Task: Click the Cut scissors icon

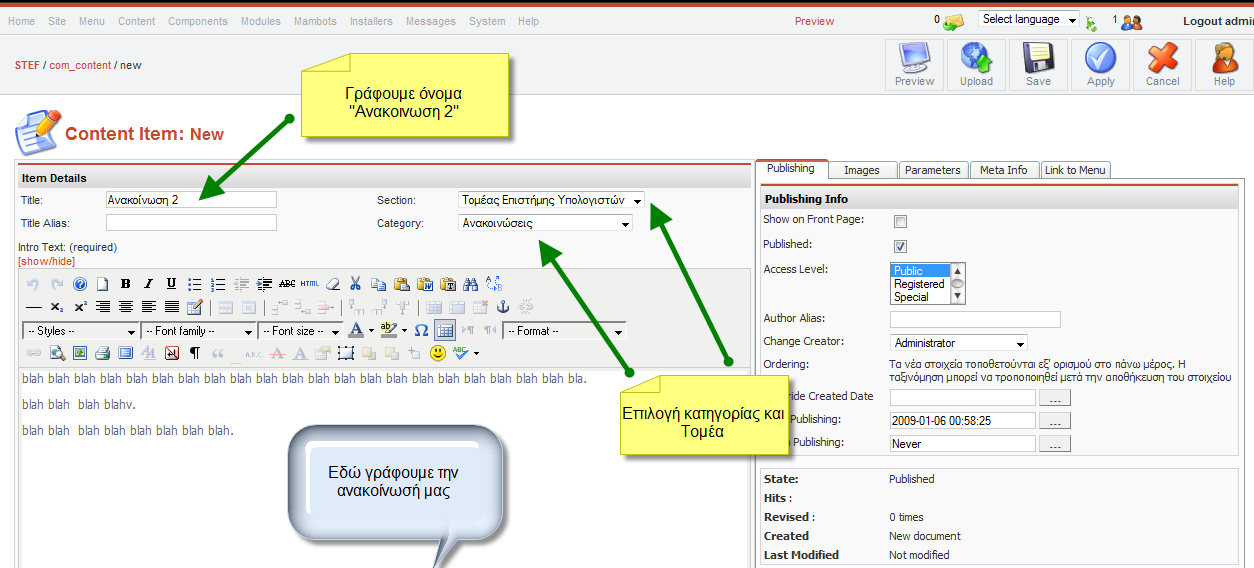Action: coord(355,284)
